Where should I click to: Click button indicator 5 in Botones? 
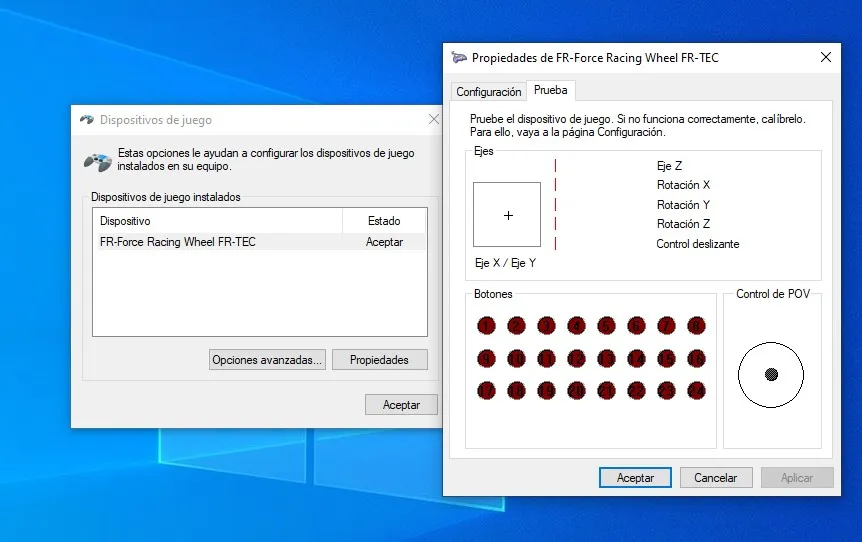(x=606, y=326)
